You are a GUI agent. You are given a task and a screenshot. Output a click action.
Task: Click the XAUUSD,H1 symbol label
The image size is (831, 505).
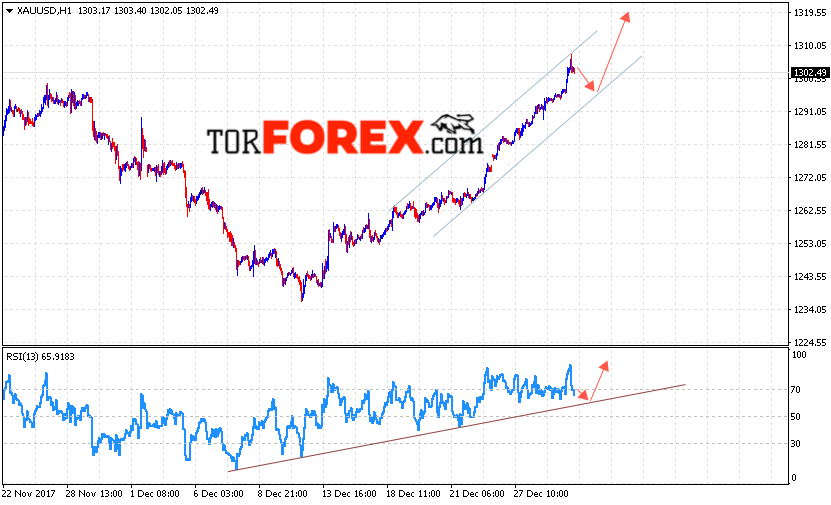pyautogui.click(x=44, y=11)
